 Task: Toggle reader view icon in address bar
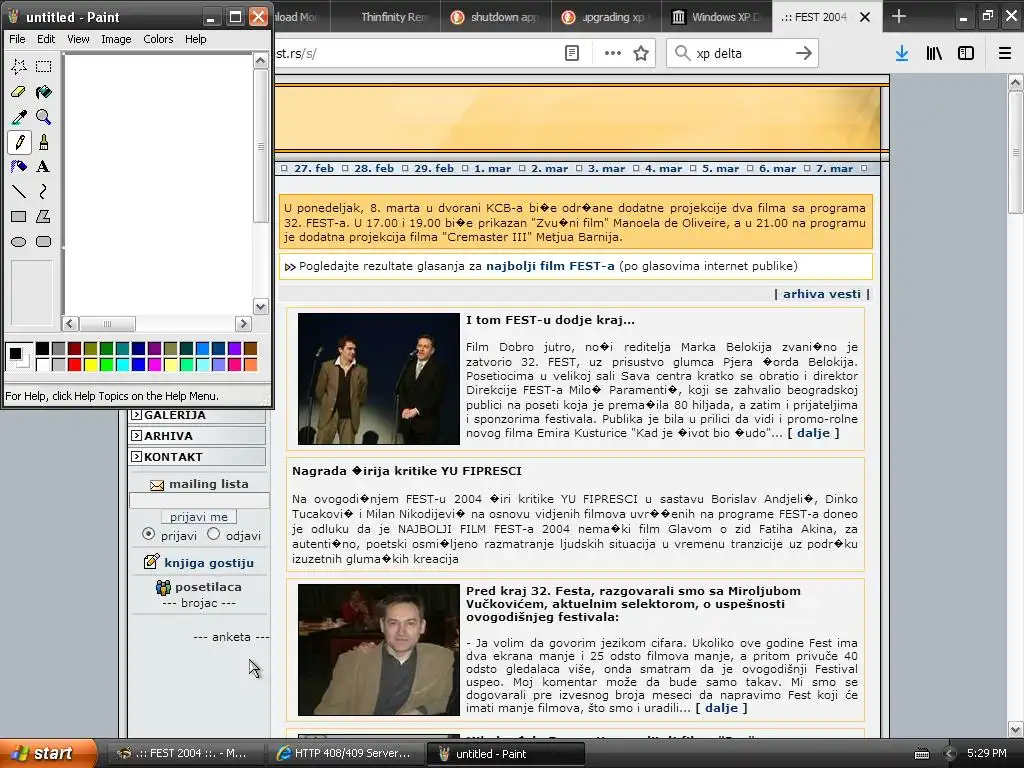coord(572,53)
